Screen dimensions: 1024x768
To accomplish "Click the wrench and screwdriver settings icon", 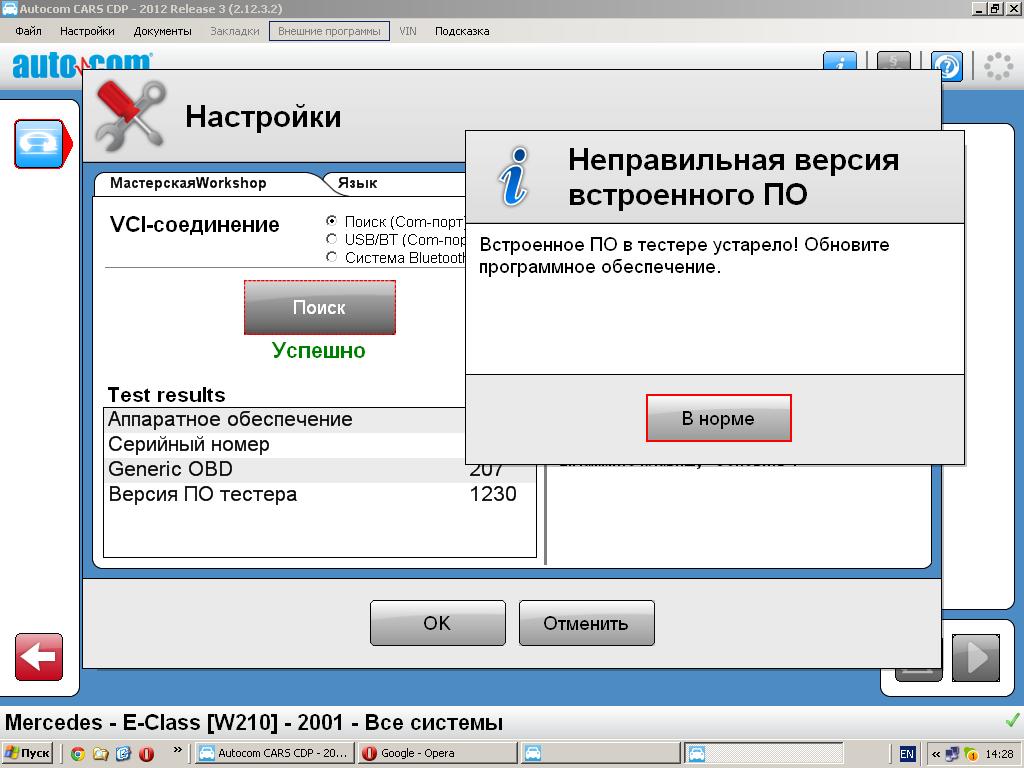I will click(x=129, y=115).
